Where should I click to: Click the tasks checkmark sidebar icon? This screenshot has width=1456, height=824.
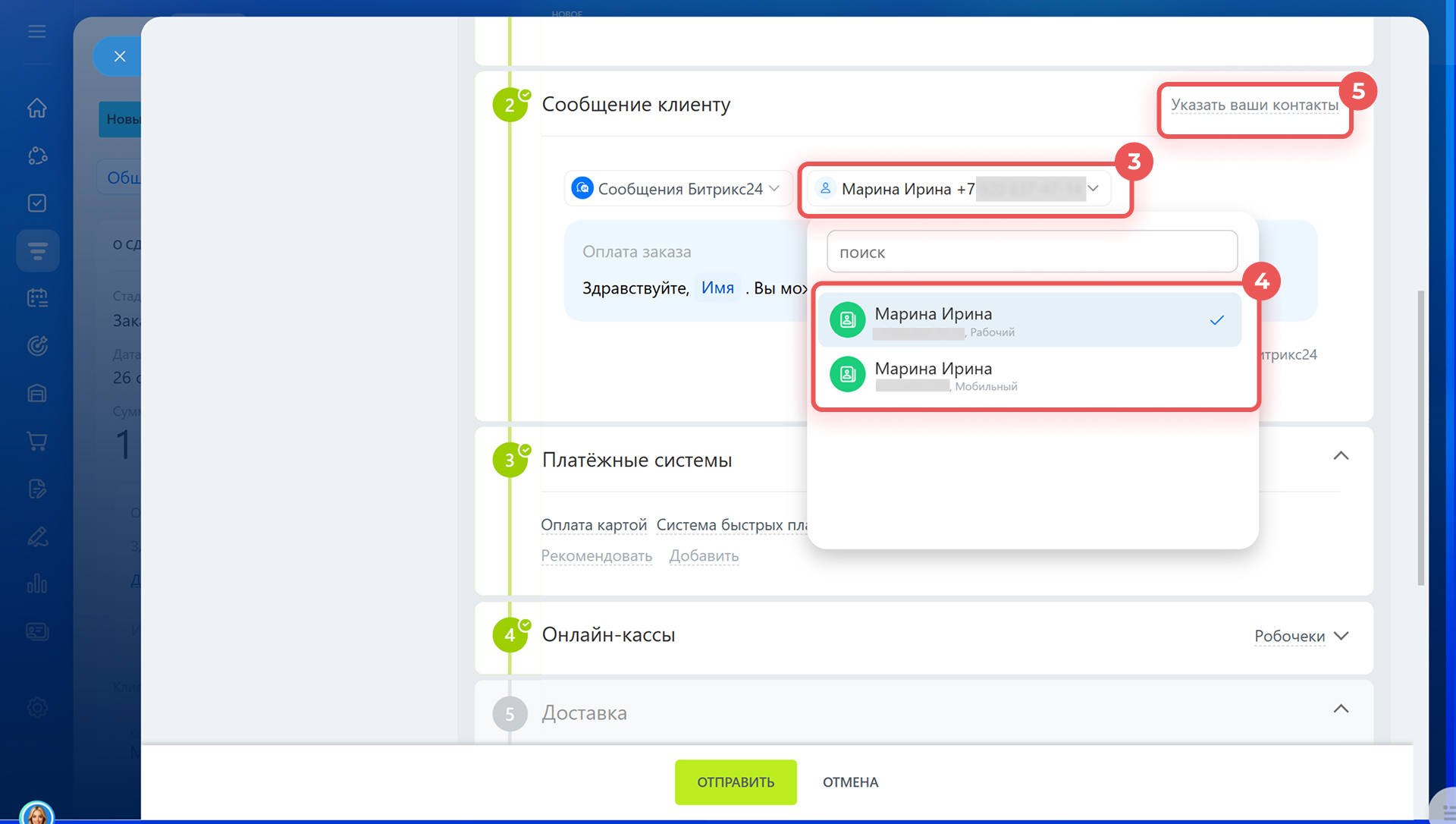point(37,203)
